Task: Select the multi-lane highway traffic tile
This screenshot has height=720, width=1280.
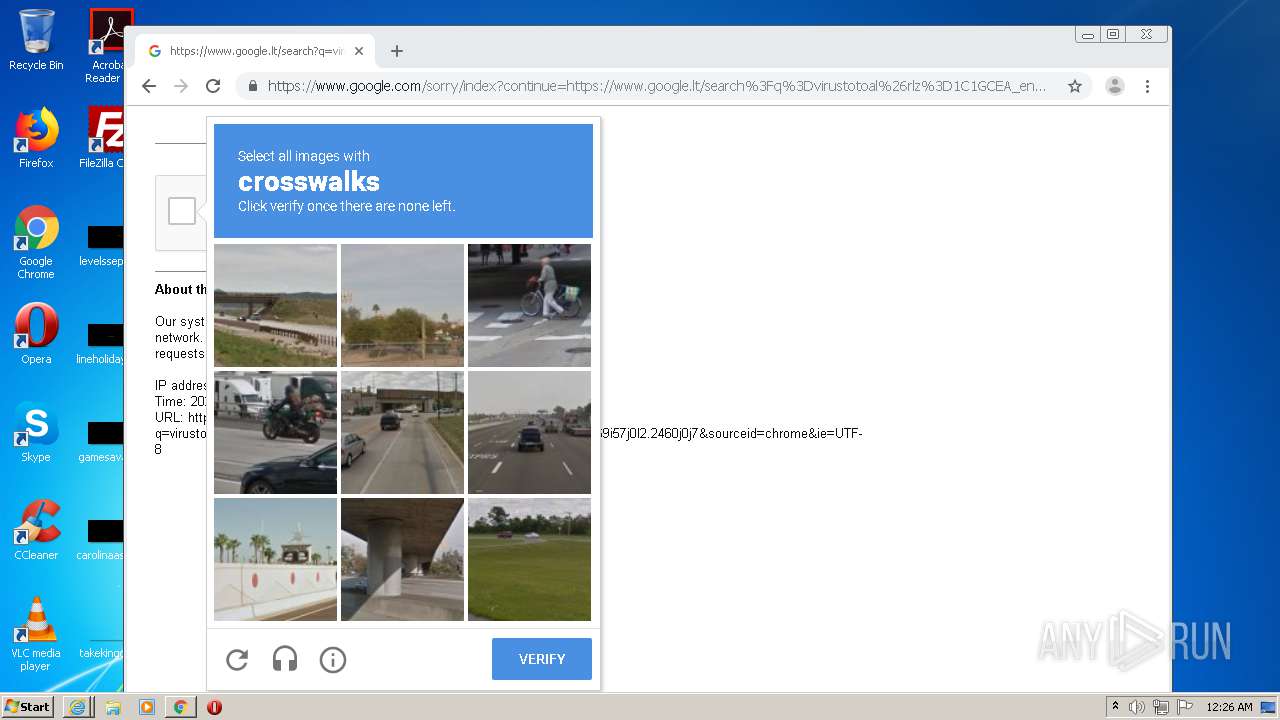Action: [529, 432]
